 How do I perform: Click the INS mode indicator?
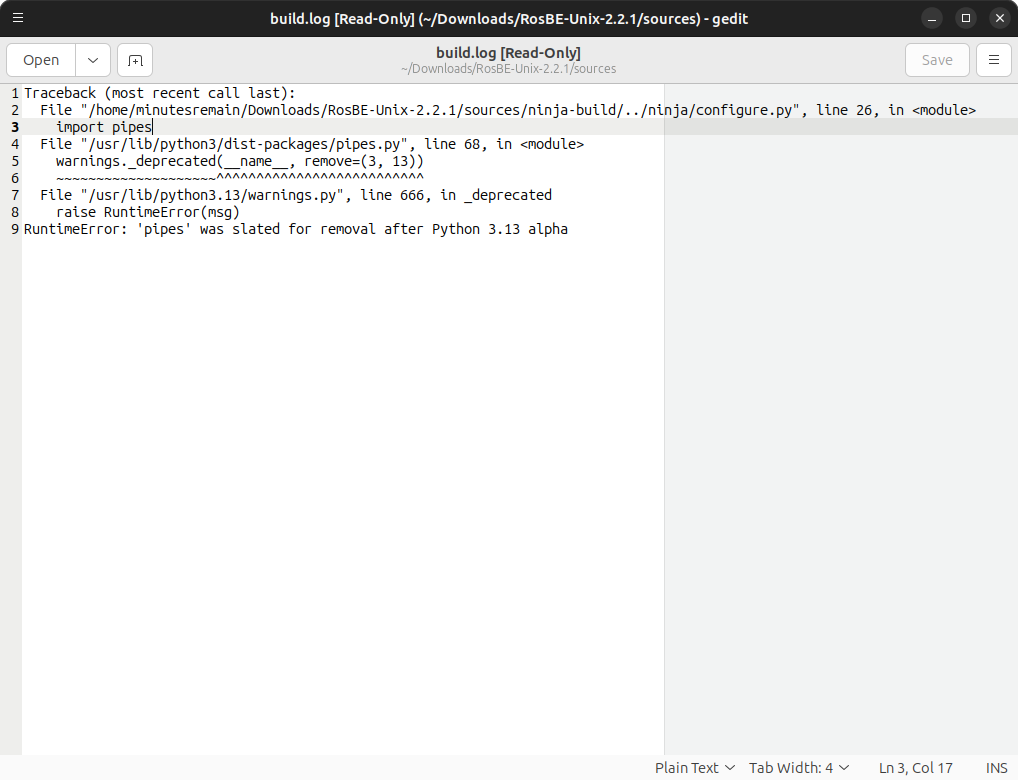997,768
